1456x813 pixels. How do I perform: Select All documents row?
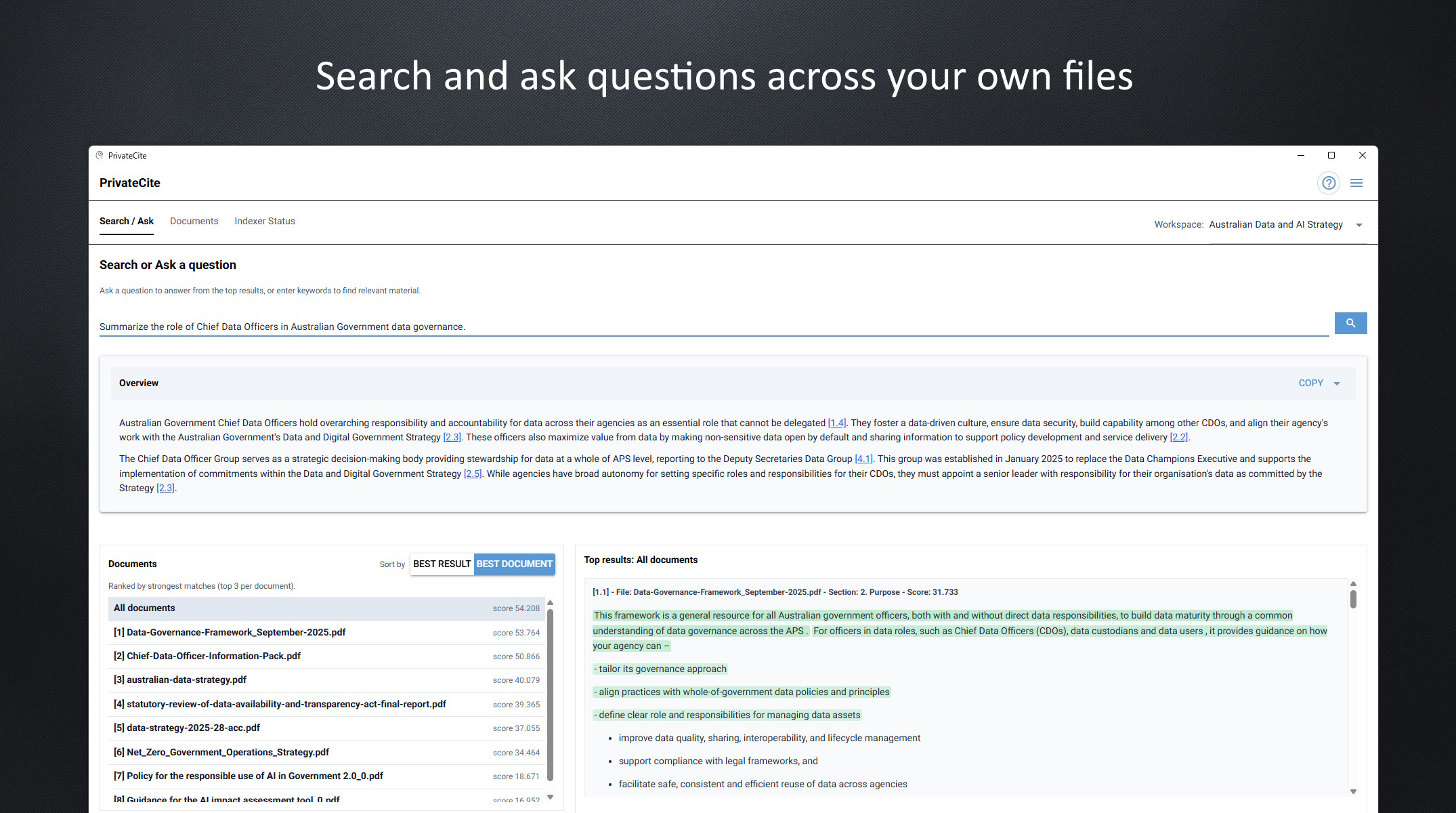pyautogui.click(x=326, y=608)
